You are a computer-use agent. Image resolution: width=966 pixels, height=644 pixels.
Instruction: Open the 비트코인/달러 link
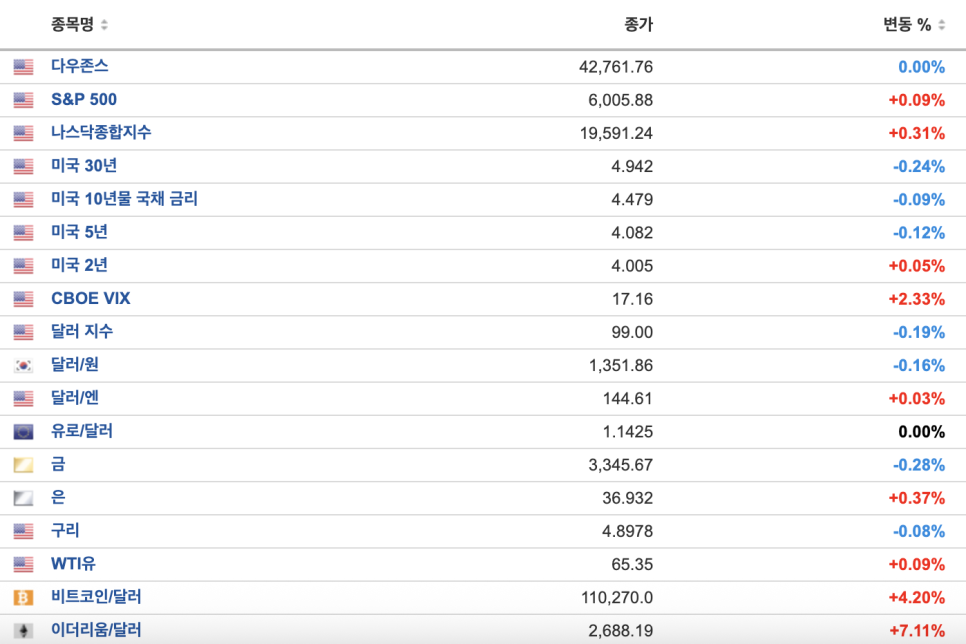[x=96, y=597]
